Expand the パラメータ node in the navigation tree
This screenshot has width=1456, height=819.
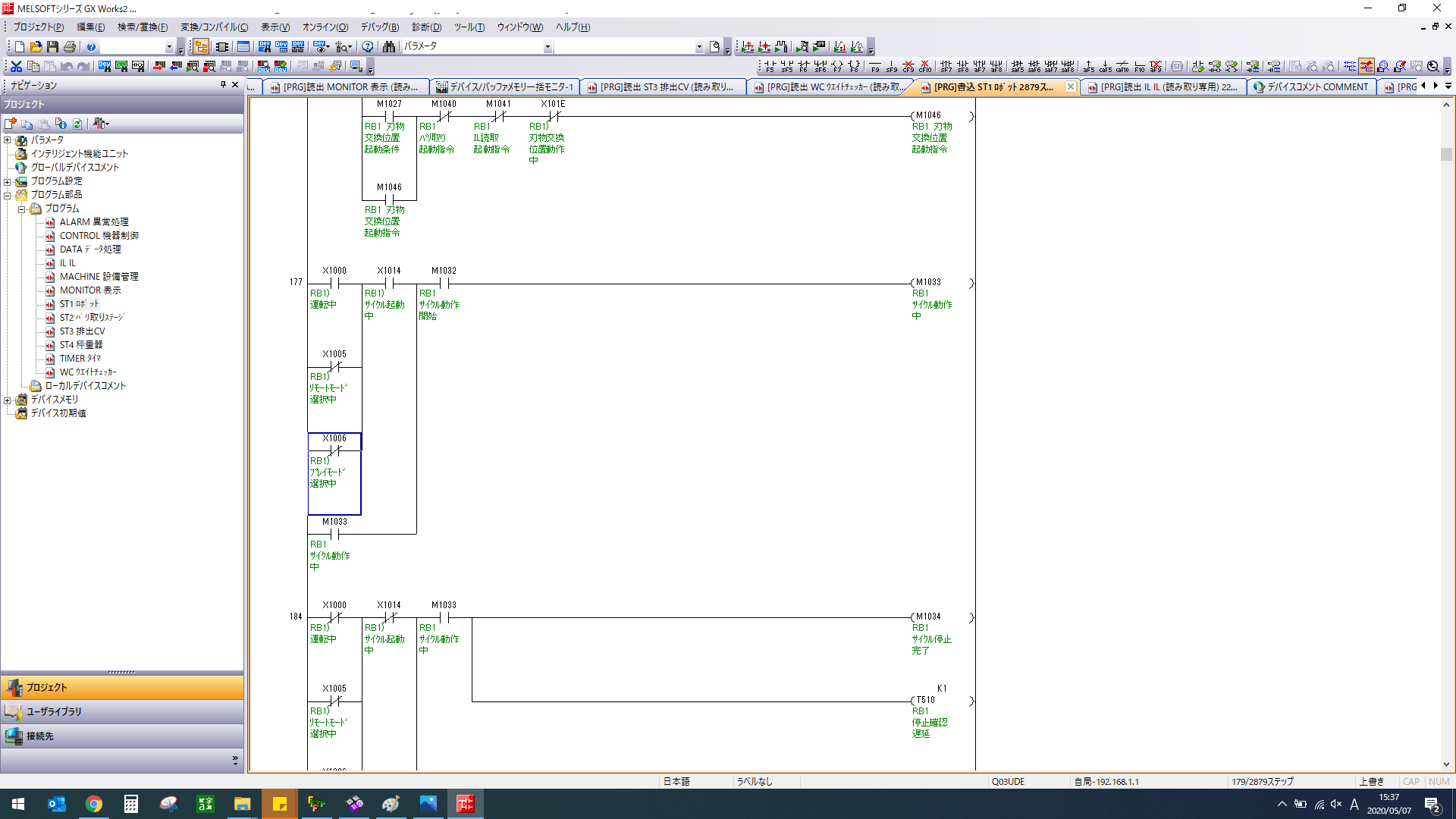click(6, 140)
